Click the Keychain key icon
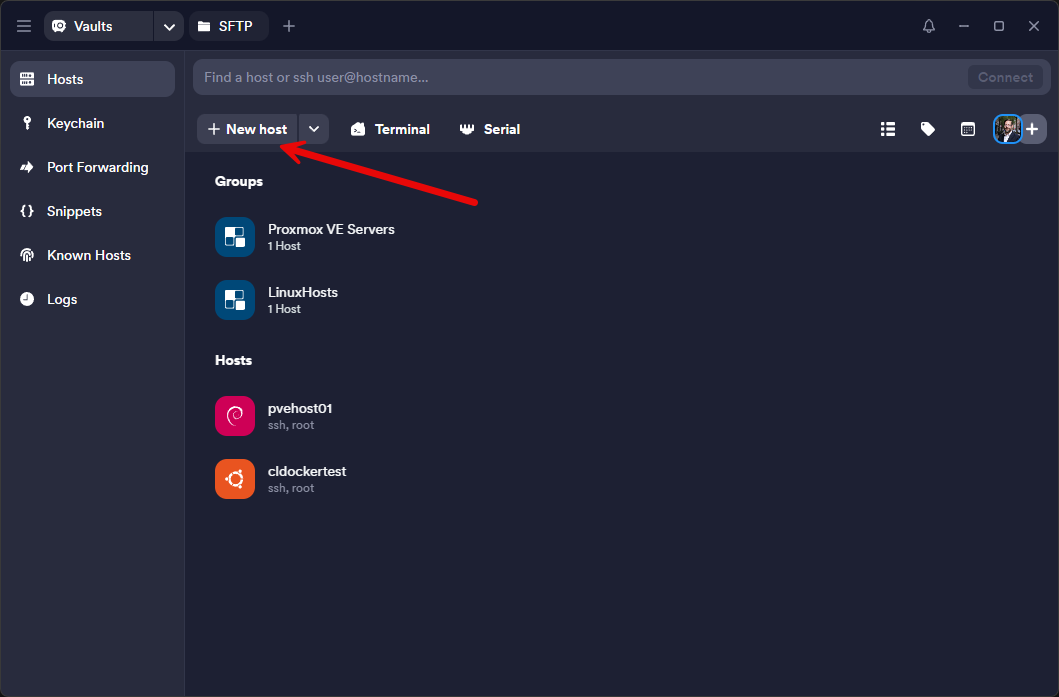The height and width of the screenshot is (697, 1059). (x=27, y=123)
